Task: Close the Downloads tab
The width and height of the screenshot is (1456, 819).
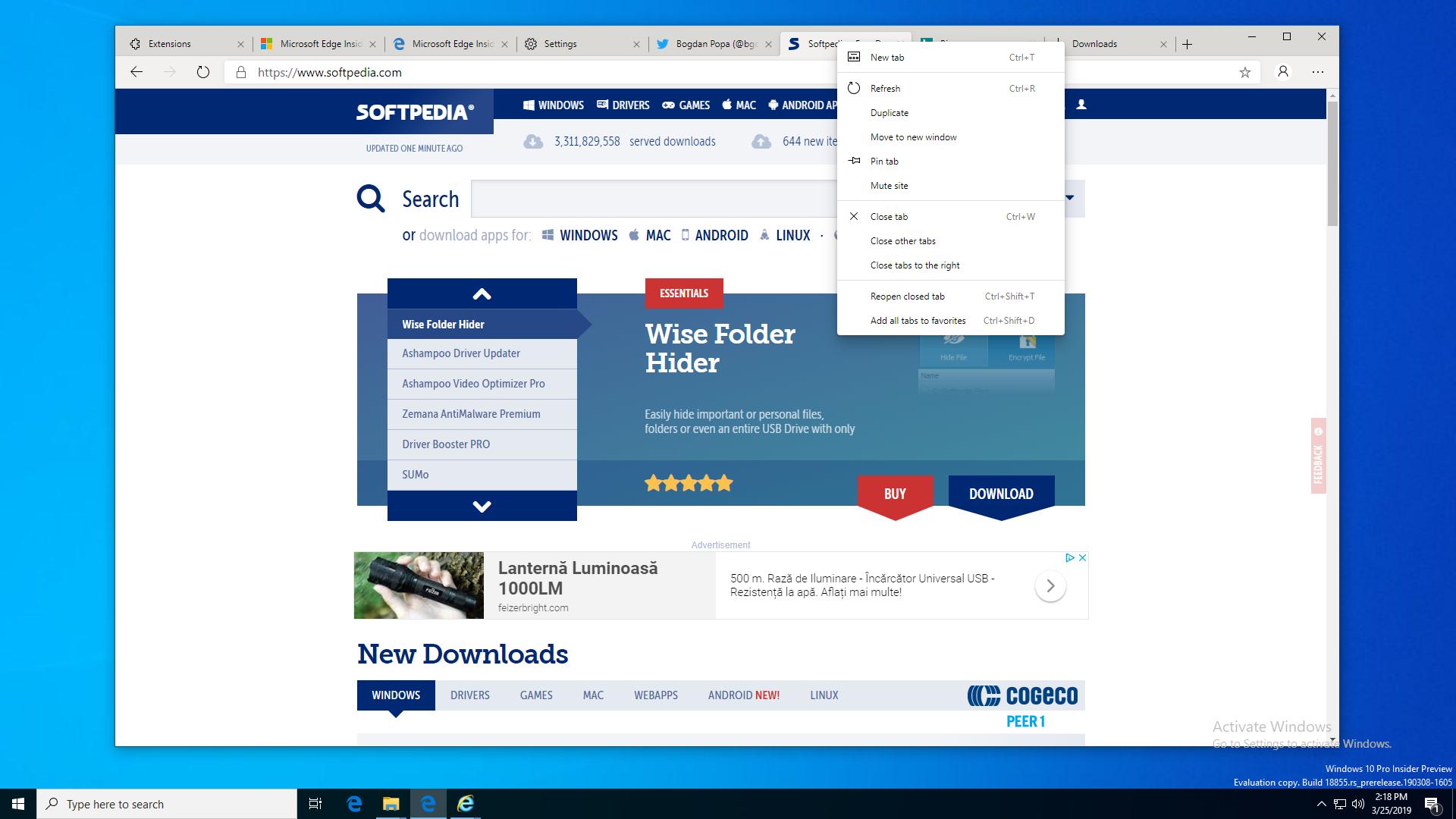Action: click(1164, 44)
